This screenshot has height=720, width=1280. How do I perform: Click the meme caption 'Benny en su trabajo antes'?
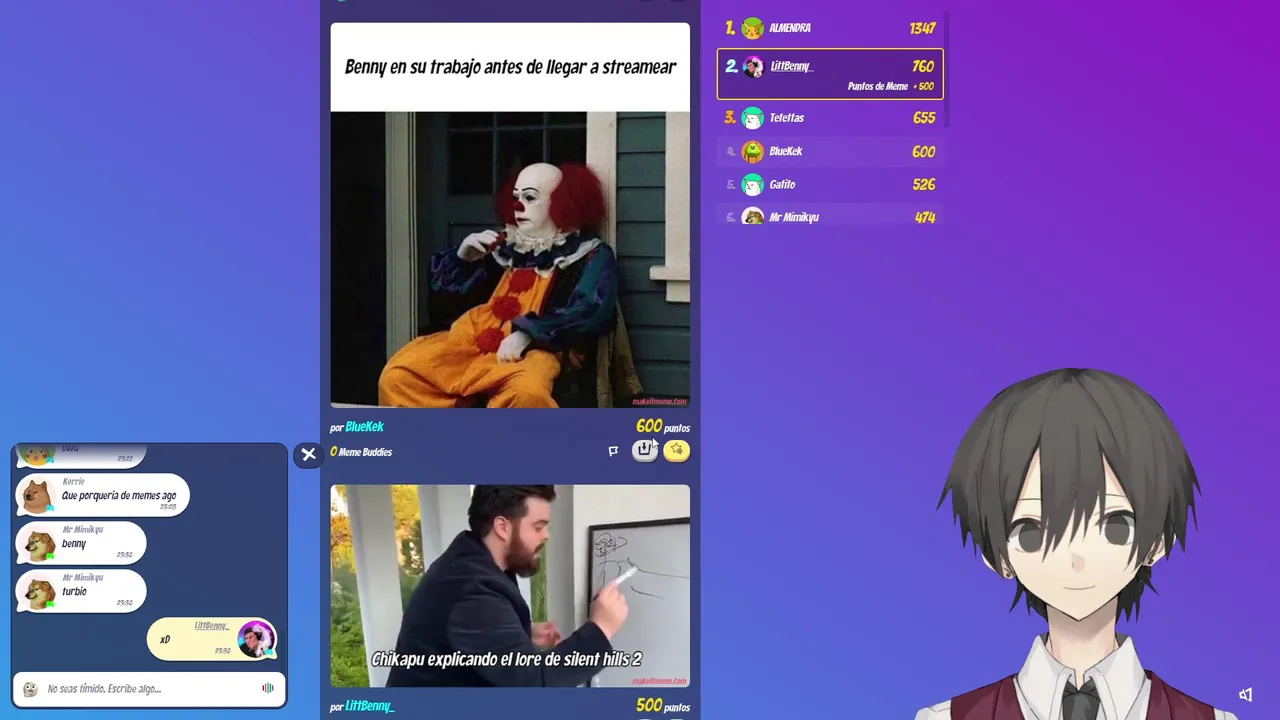point(510,67)
